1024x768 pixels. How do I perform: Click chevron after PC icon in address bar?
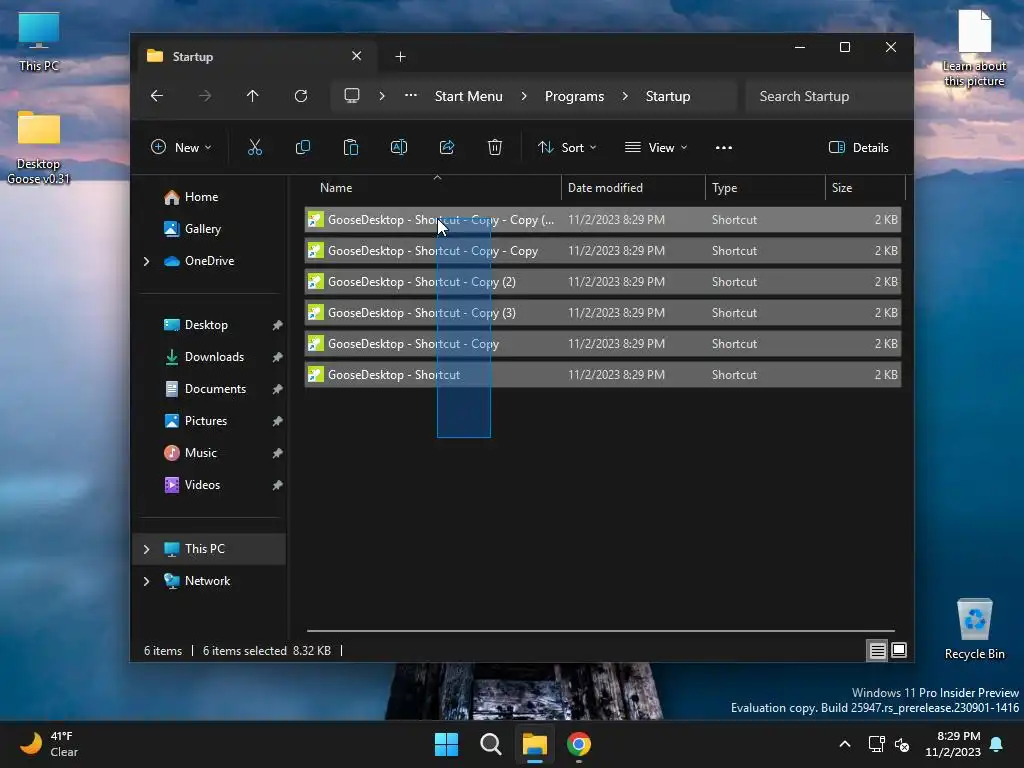pyautogui.click(x=382, y=96)
